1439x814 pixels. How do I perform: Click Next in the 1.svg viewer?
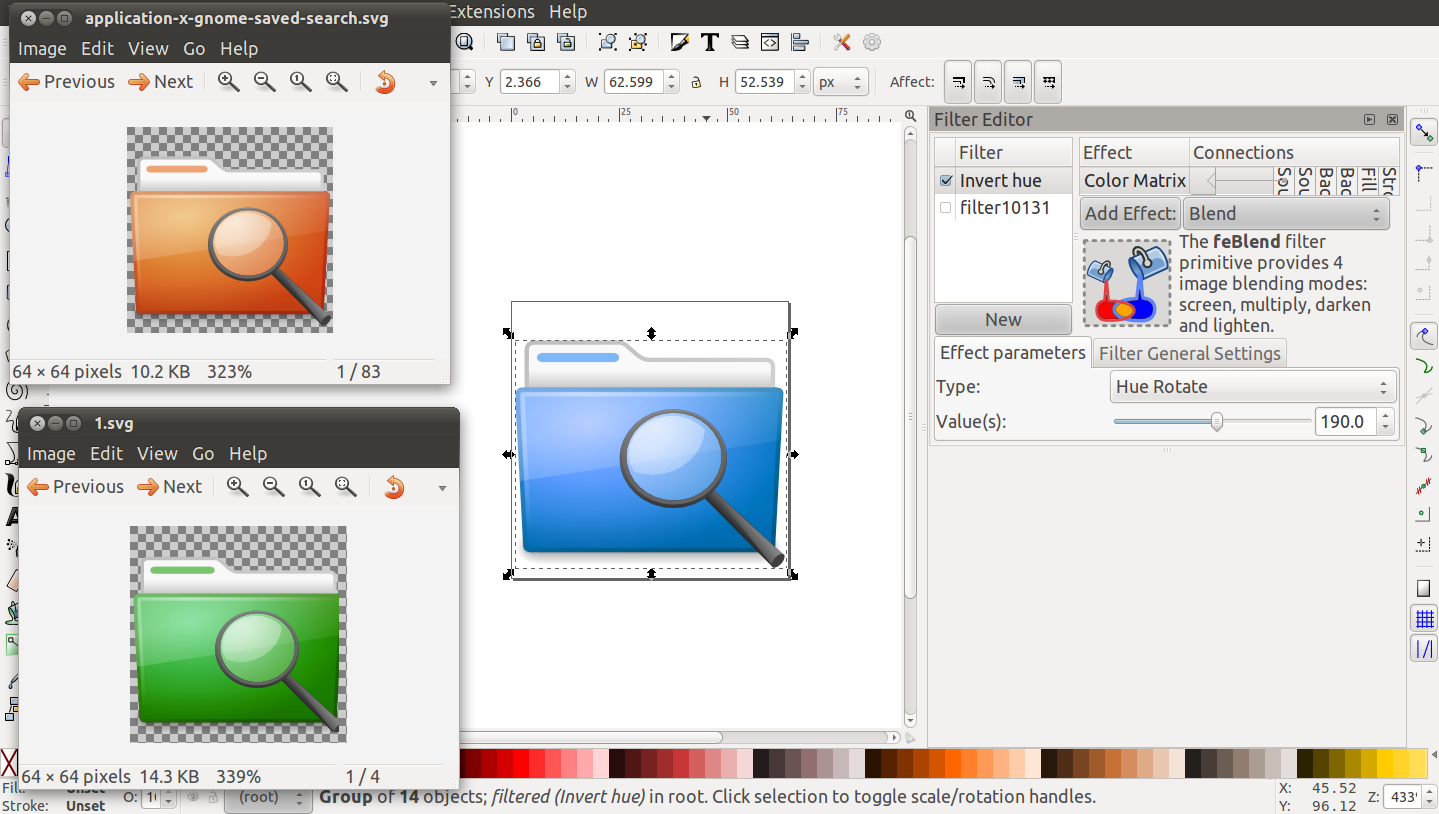169,486
